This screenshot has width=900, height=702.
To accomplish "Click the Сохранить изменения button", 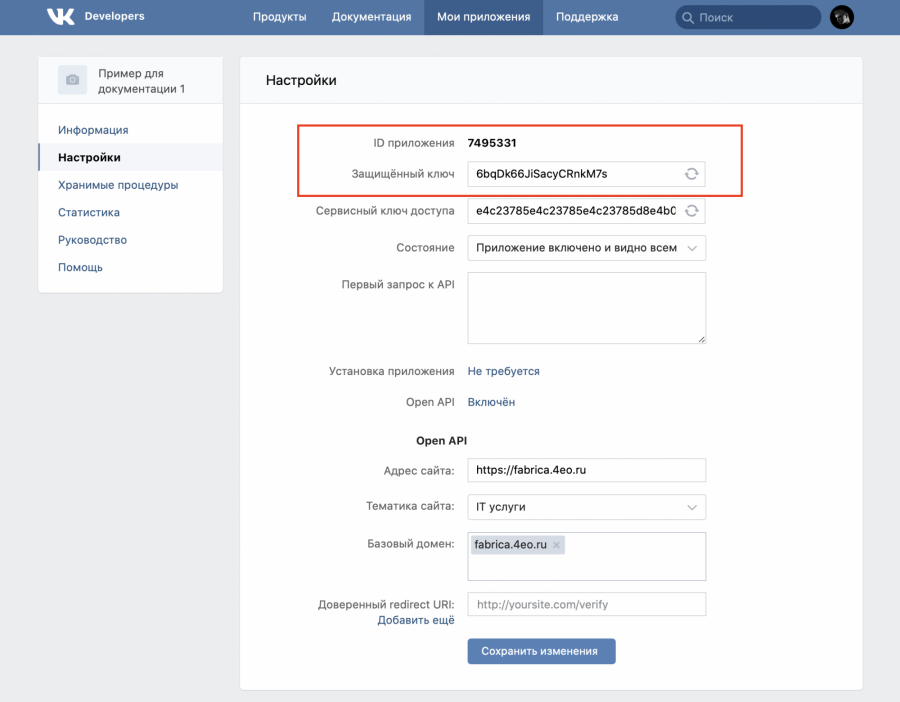I will [541, 651].
